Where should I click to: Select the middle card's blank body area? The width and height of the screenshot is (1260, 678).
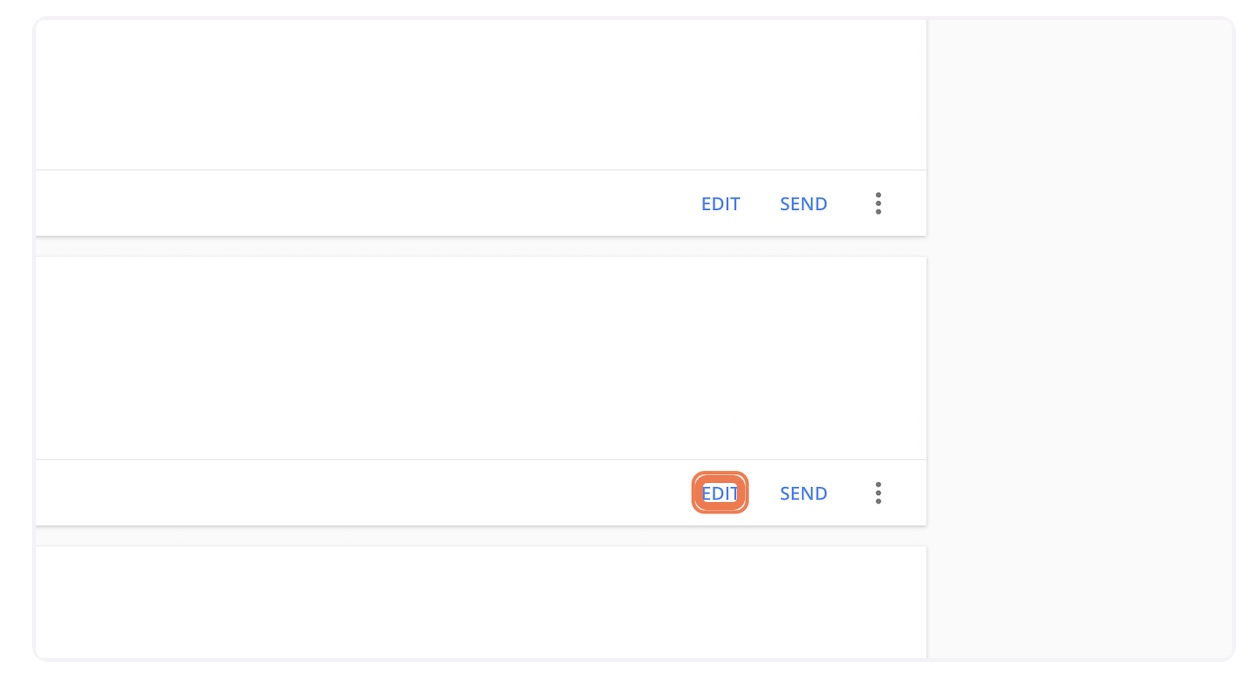point(480,358)
